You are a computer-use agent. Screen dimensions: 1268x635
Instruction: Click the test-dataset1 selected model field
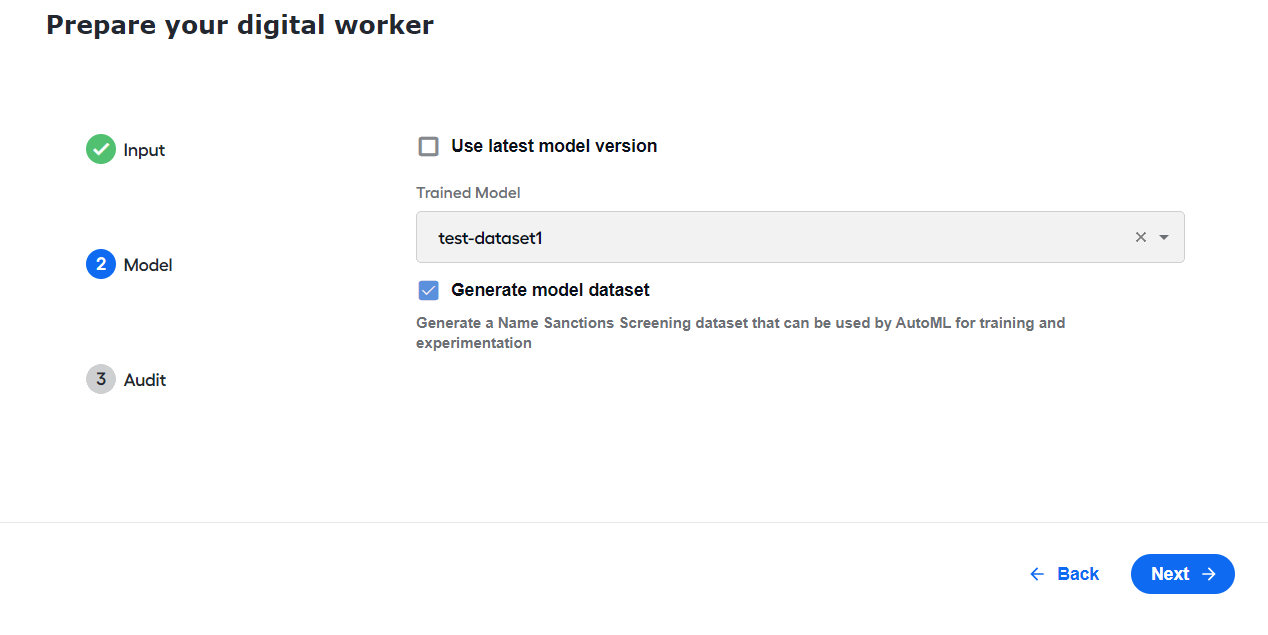pyautogui.click(x=800, y=237)
